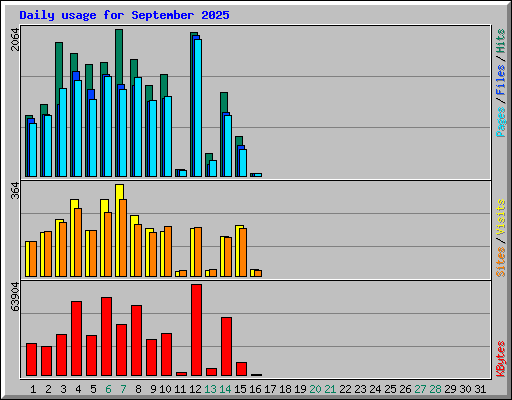Click the day 20 green axis label

pos(315,389)
